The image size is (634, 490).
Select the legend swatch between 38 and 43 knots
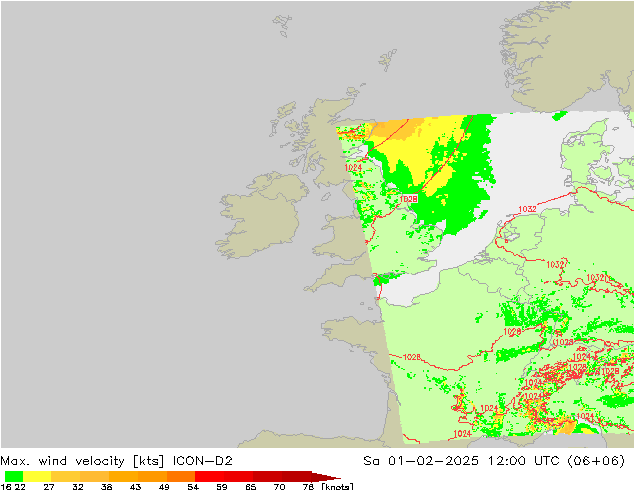point(123,476)
